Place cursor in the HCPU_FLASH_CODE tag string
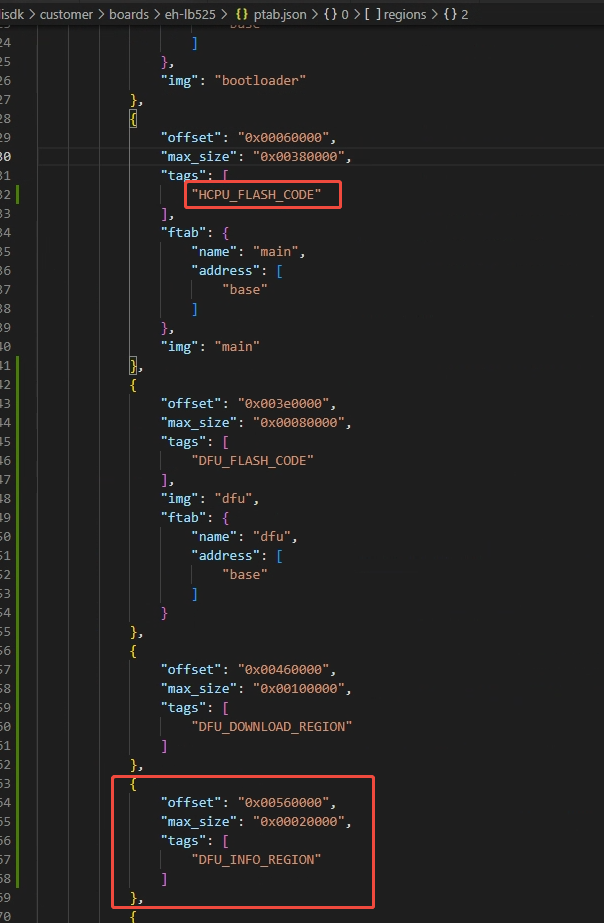Viewport: 604px width, 923px height. click(262, 195)
